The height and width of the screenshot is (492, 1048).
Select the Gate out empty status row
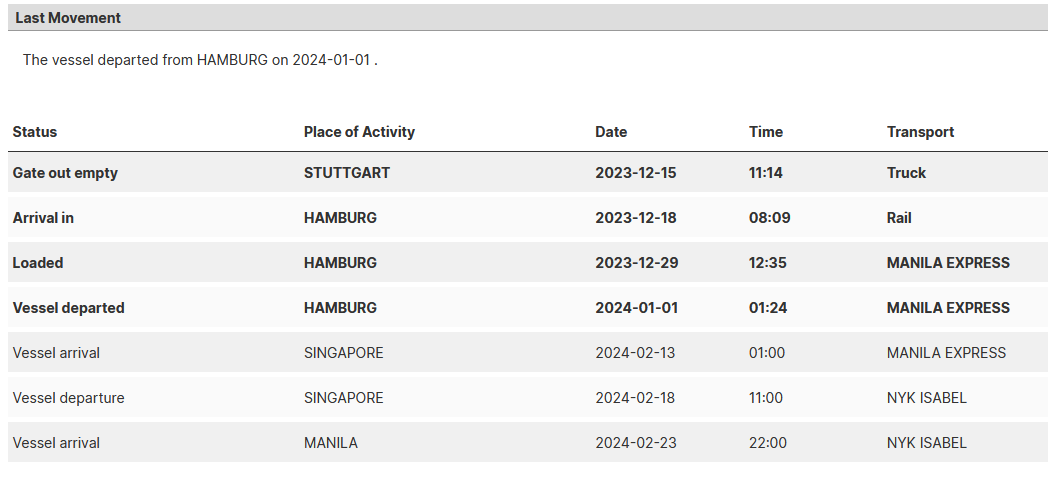coord(528,172)
